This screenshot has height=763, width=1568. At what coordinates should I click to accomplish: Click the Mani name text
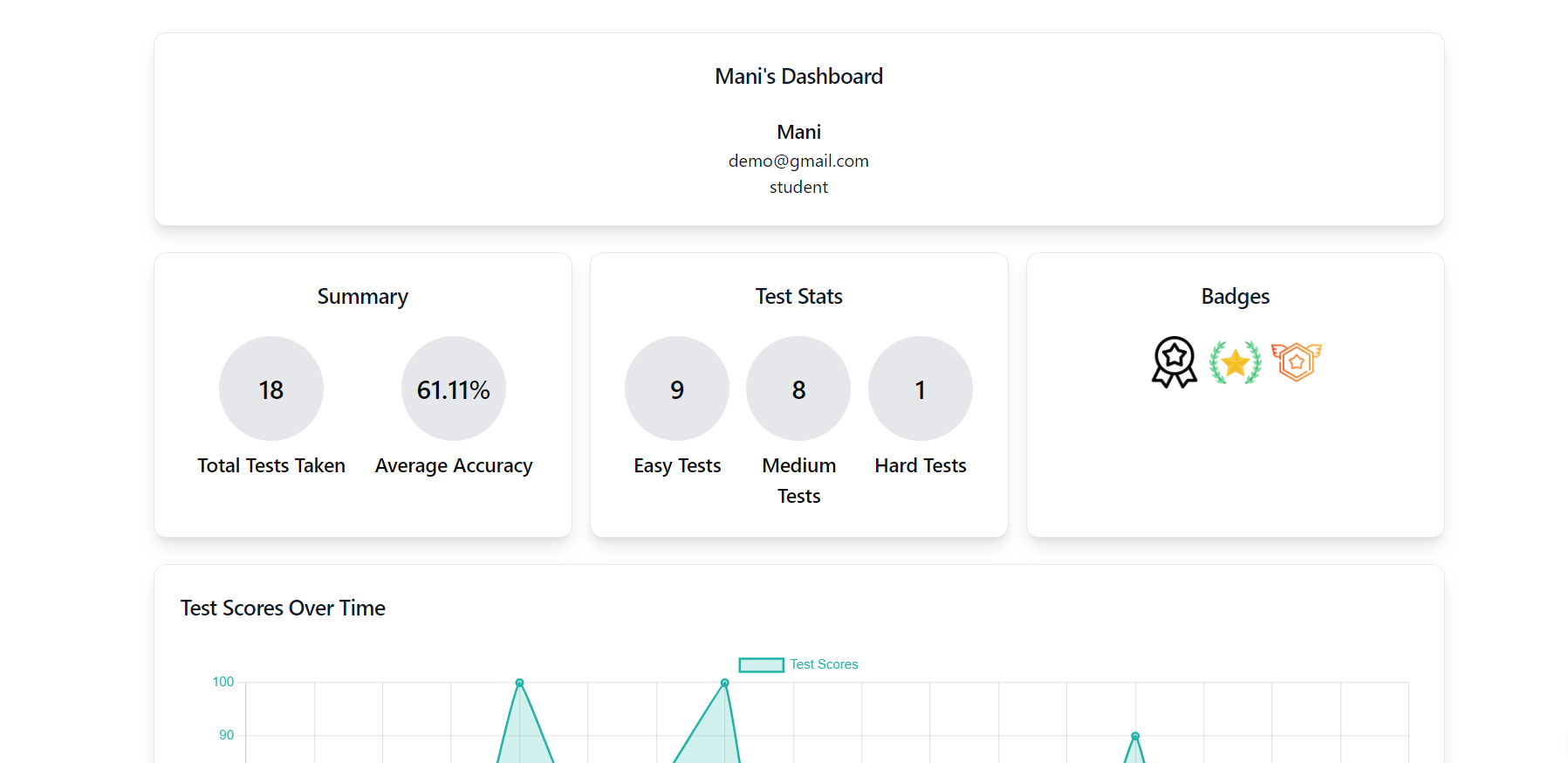[x=799, y=132]
